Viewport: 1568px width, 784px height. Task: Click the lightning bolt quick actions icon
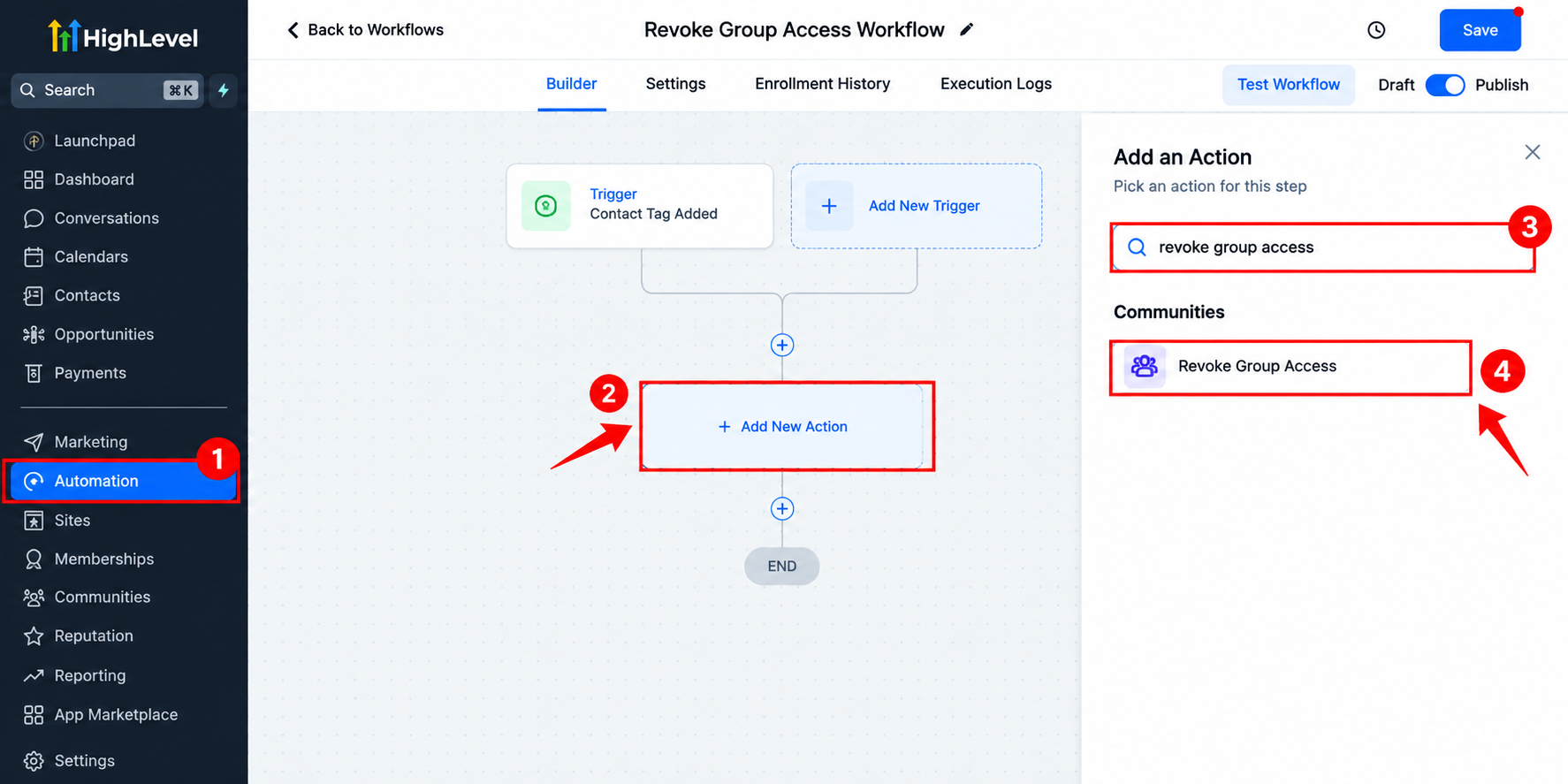point(224,90)
